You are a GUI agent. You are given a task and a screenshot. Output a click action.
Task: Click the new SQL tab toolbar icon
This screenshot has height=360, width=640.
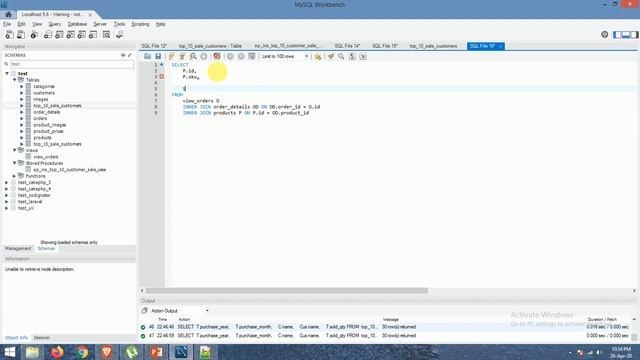tap(9, 35)
